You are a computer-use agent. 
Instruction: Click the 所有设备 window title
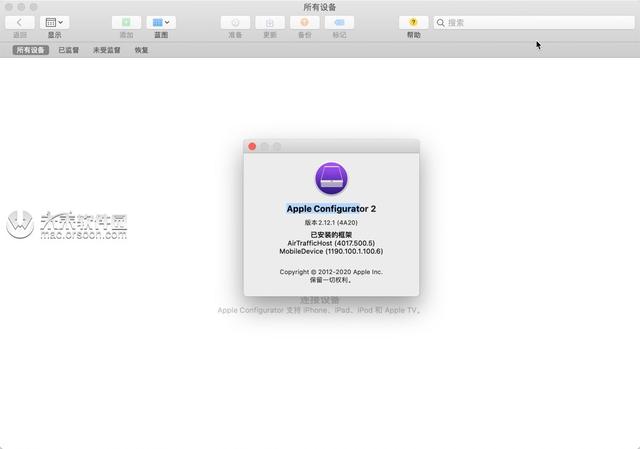tap(320, 7)
